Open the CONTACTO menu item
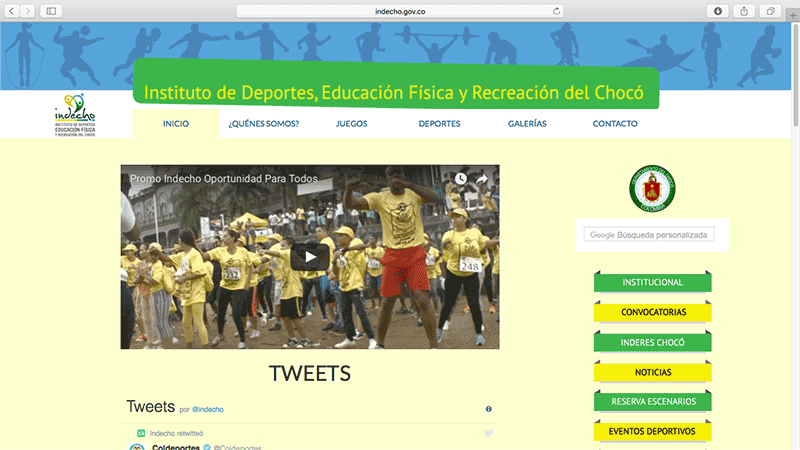Image resolution: width=800 pixels, height=450 pixels. (x=615, y=123)
